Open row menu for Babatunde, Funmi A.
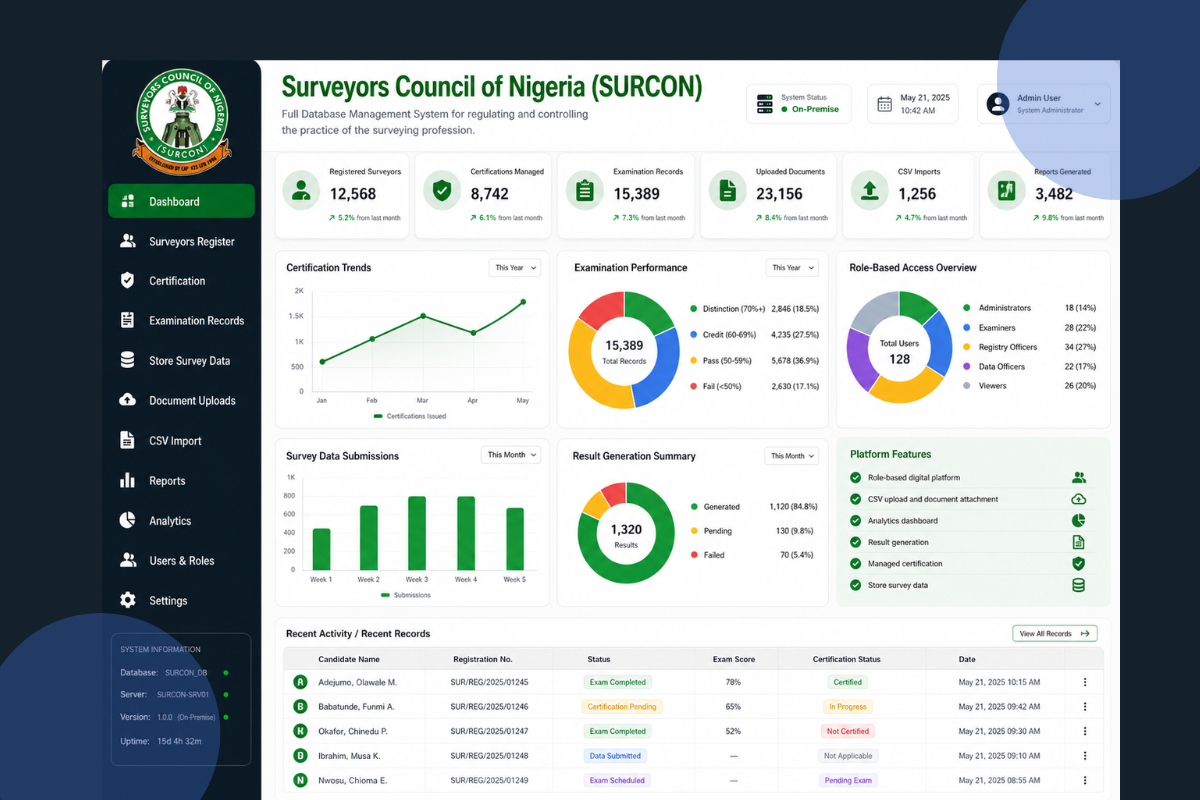 coord(1084,706)
